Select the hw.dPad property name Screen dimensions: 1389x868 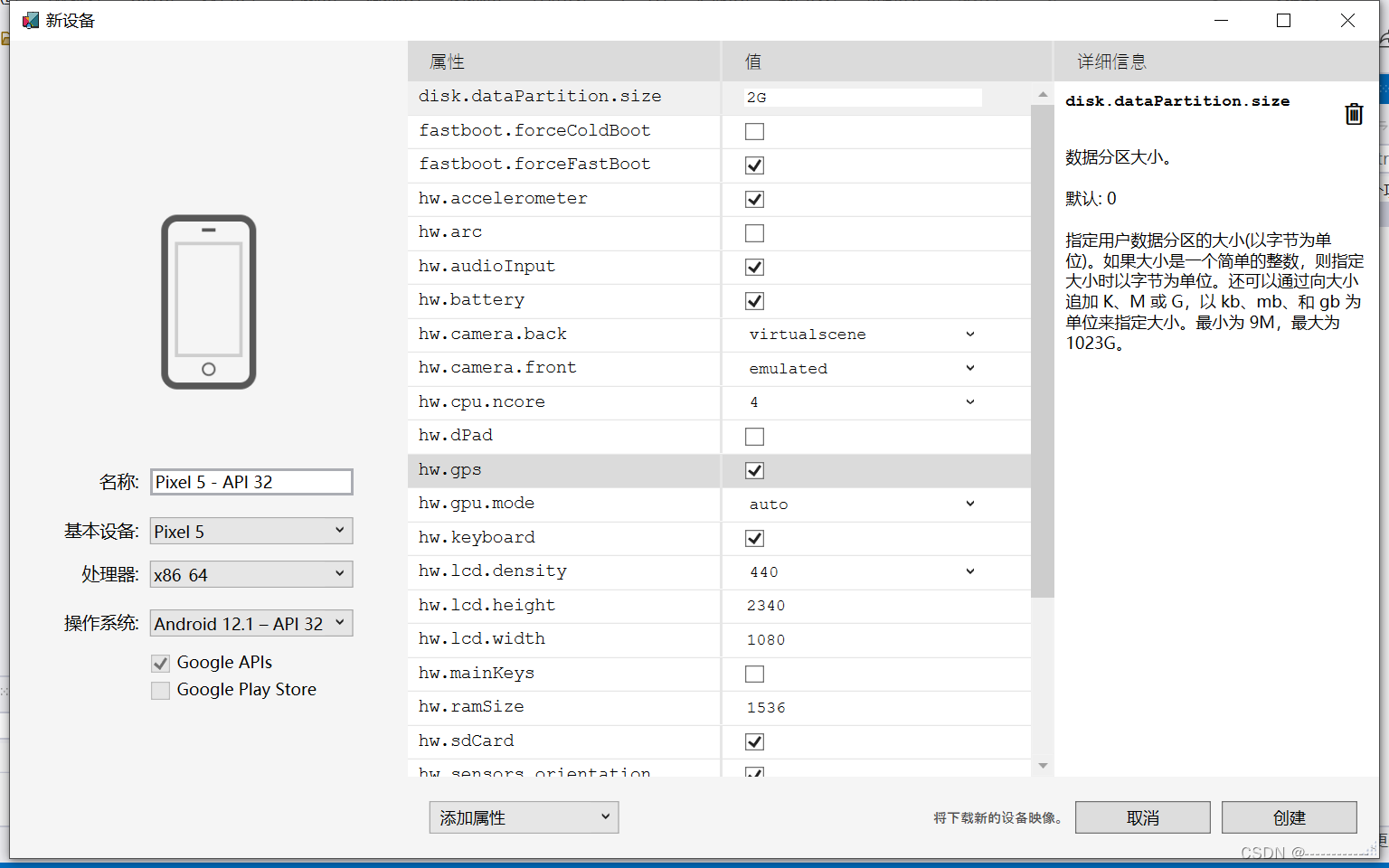coord(456,436)
